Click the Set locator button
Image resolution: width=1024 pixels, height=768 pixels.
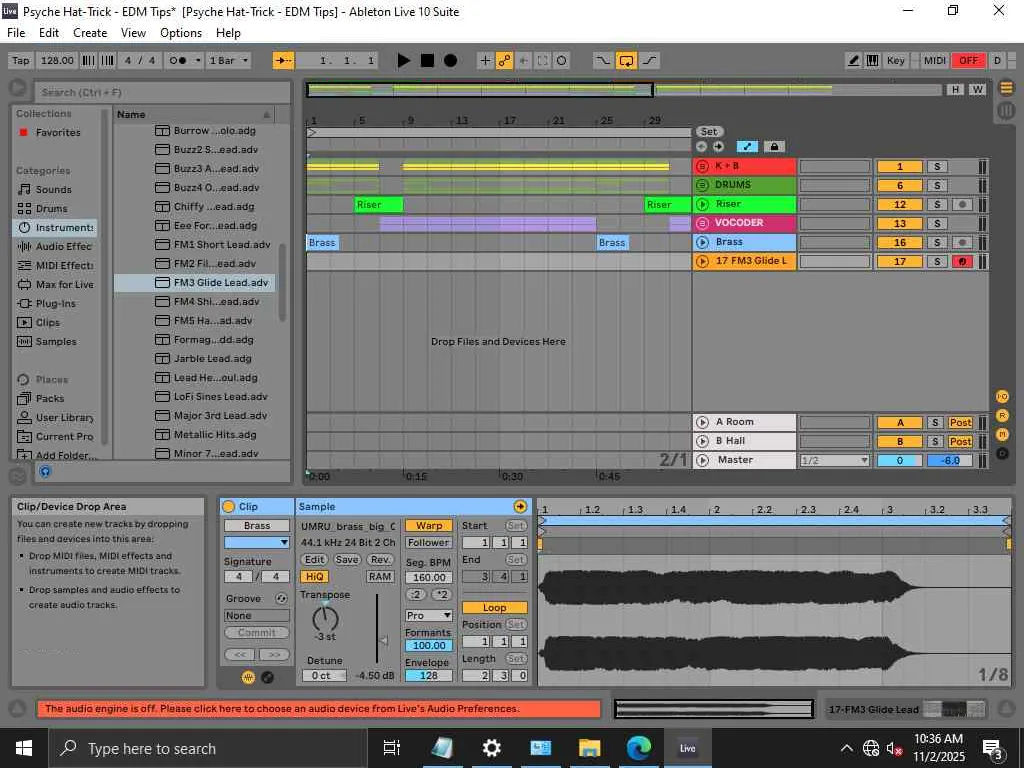(709, 132)
